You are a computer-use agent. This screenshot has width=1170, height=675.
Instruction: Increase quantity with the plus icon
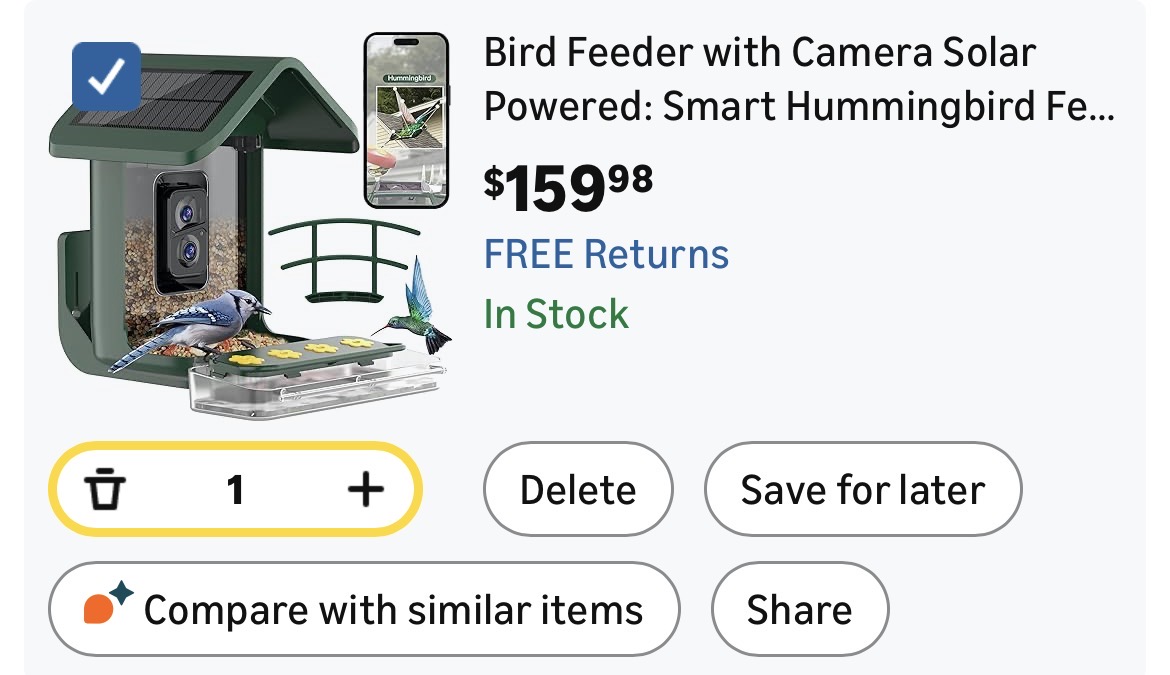pyautogui.click(x=366, y=489)
